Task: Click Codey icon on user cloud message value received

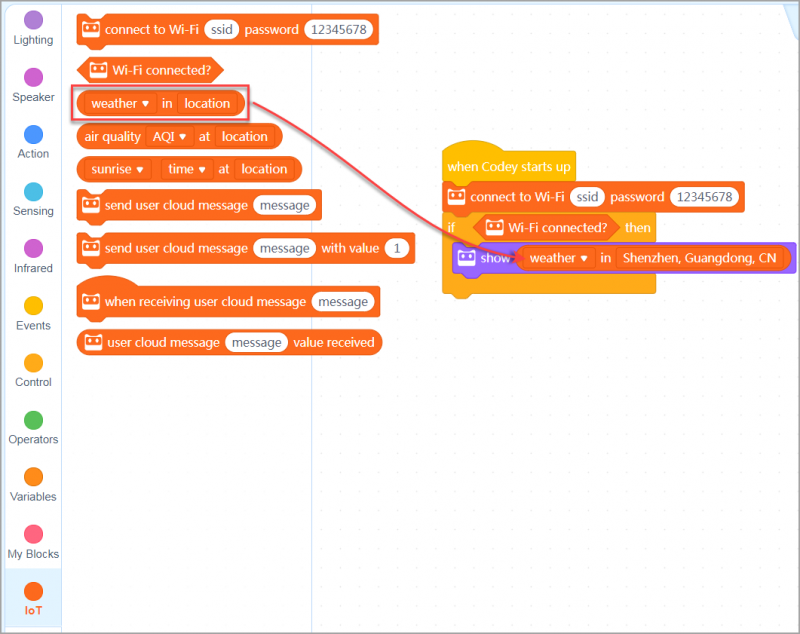Action: pos(93,342)
